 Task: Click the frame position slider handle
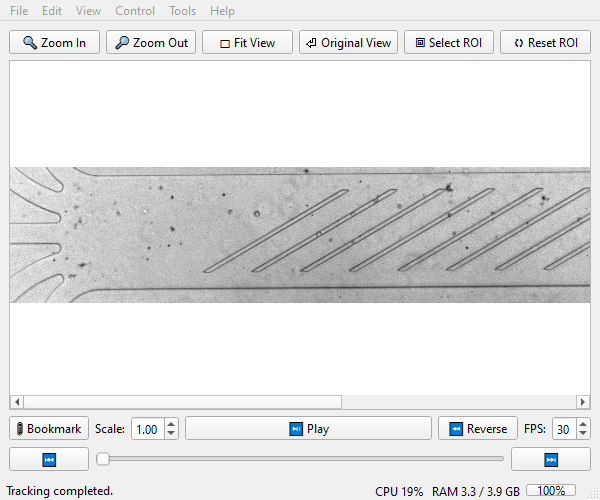coord(103,459)
